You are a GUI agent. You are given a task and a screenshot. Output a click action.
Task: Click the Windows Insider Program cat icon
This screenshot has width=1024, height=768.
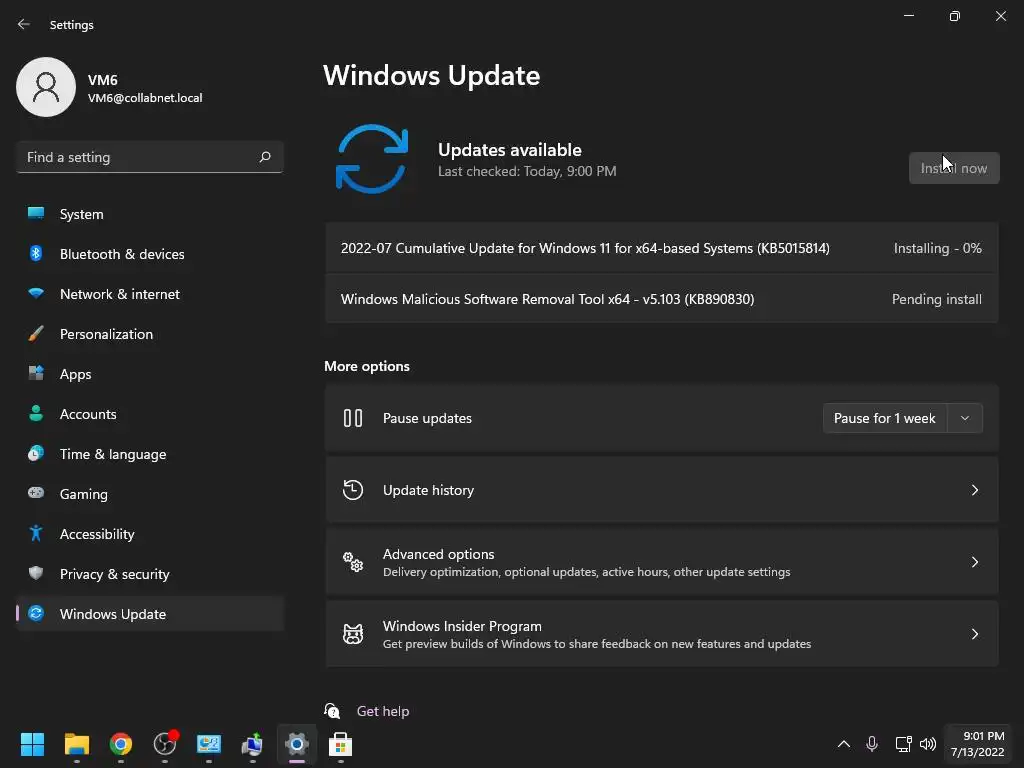click(x=353, y=633)
